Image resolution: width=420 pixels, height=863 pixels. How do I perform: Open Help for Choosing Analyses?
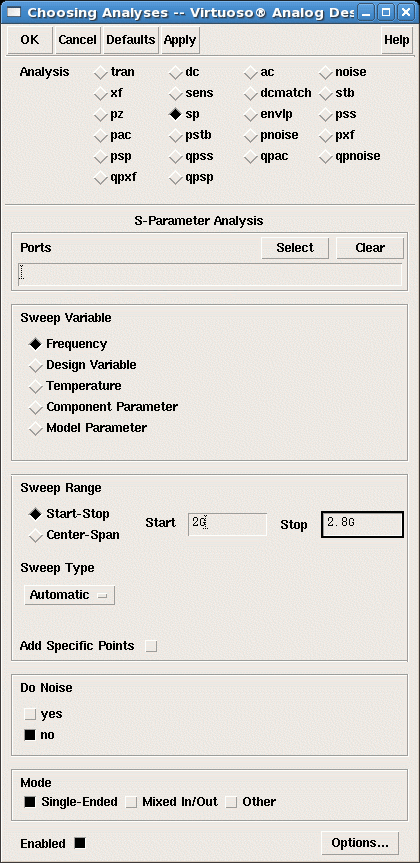point(396,40)
